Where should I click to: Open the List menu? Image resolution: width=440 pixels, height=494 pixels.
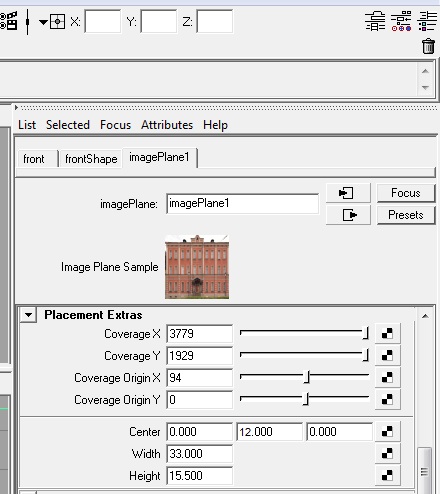tap(27, 125)
